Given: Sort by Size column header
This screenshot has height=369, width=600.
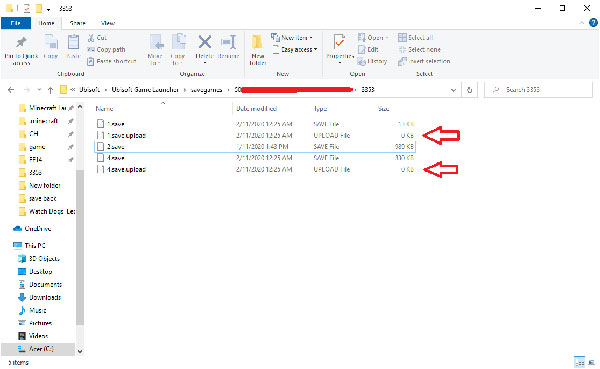Looking at the screenshot, I should (x=383, y=109).
